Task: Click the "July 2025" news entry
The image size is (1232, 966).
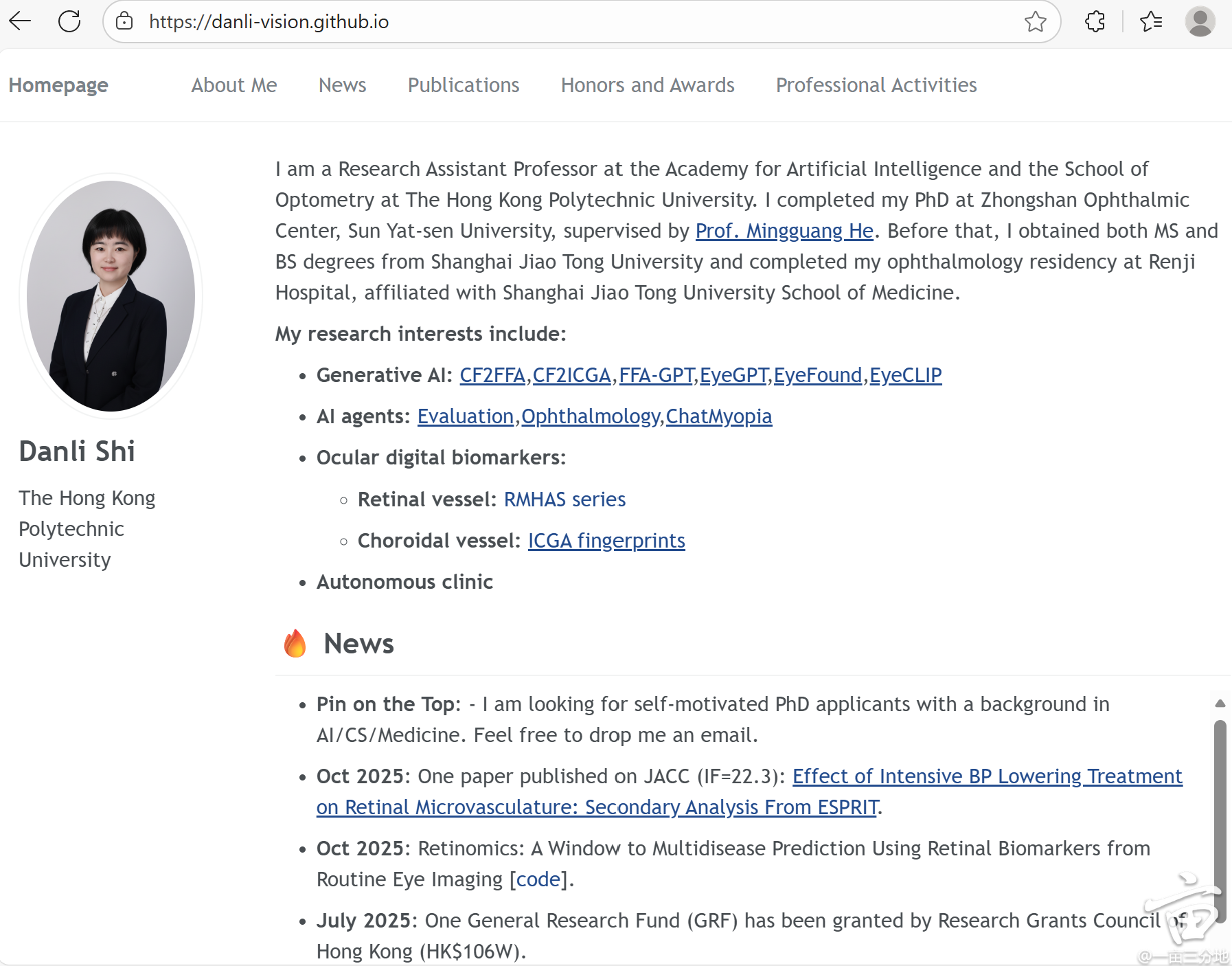Action: [752, 936]
